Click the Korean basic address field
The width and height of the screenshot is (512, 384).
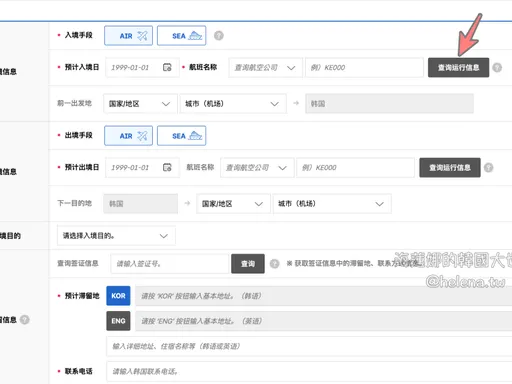tap(323, 296)
